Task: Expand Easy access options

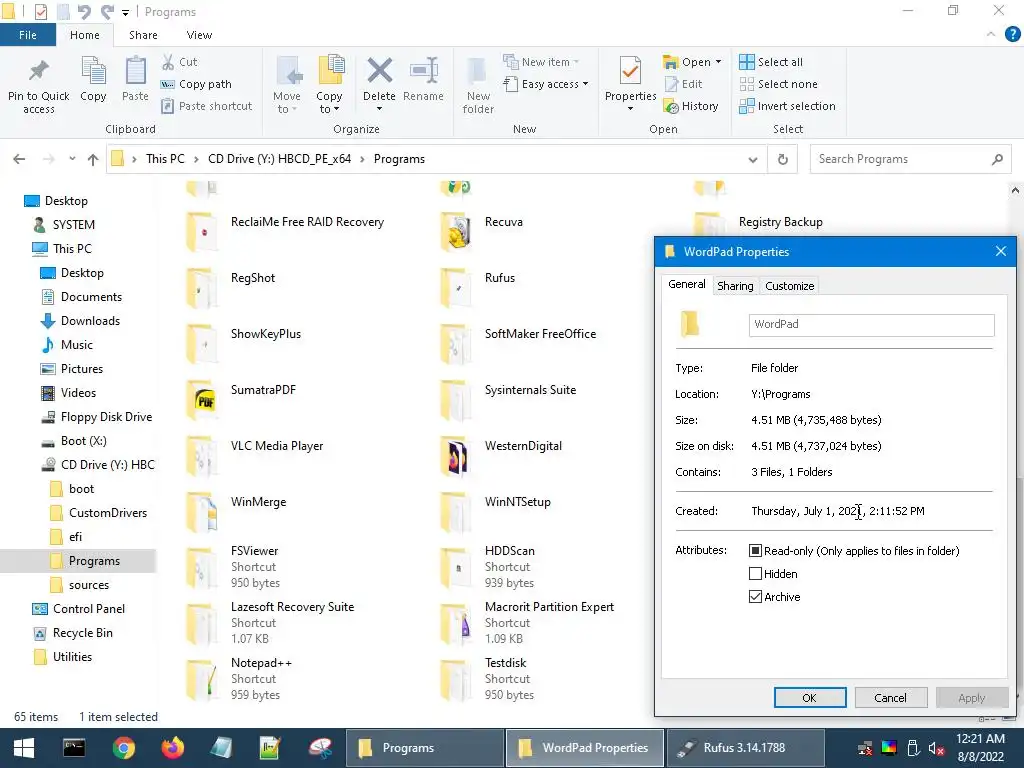Action: point(546,84)
